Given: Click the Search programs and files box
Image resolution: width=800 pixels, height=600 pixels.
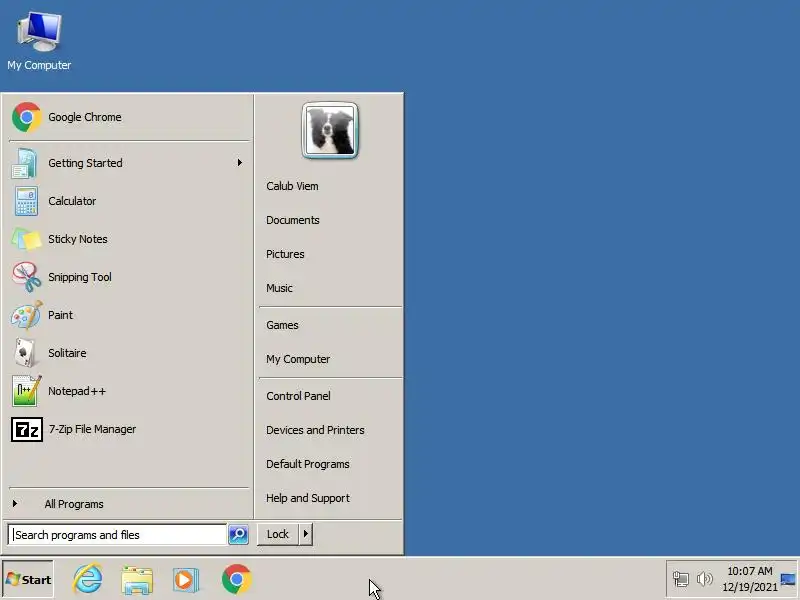Looking at the screenshot, I should click(x=117, y=535).
